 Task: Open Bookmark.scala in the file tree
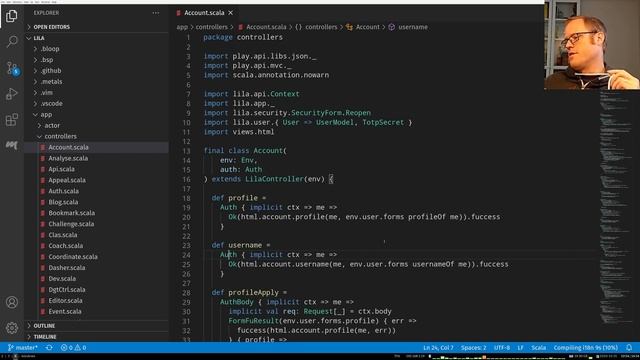click(96, 213)
